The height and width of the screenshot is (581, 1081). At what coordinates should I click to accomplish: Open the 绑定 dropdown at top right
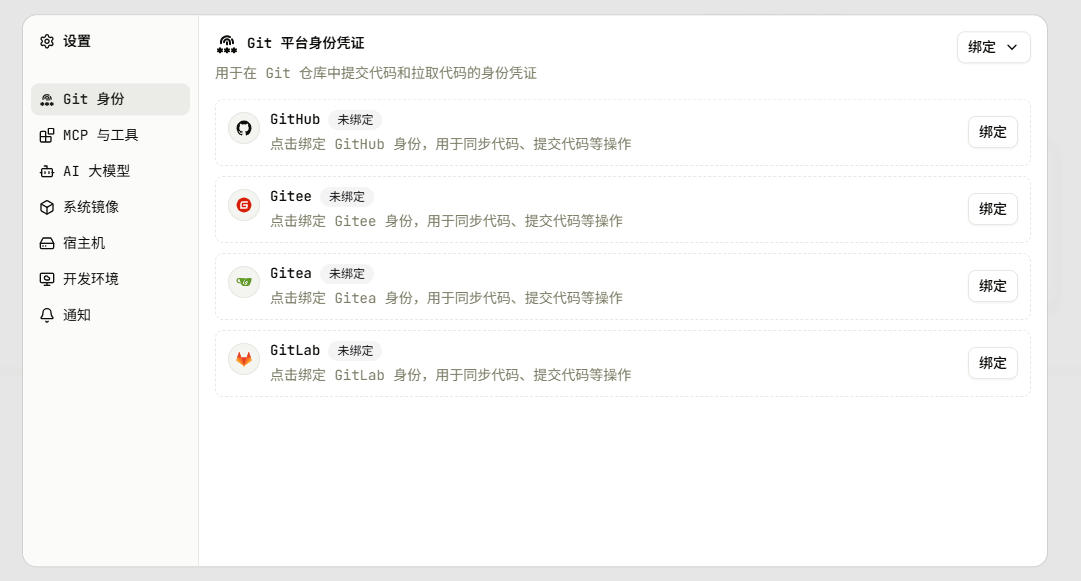tap(993, 47)
